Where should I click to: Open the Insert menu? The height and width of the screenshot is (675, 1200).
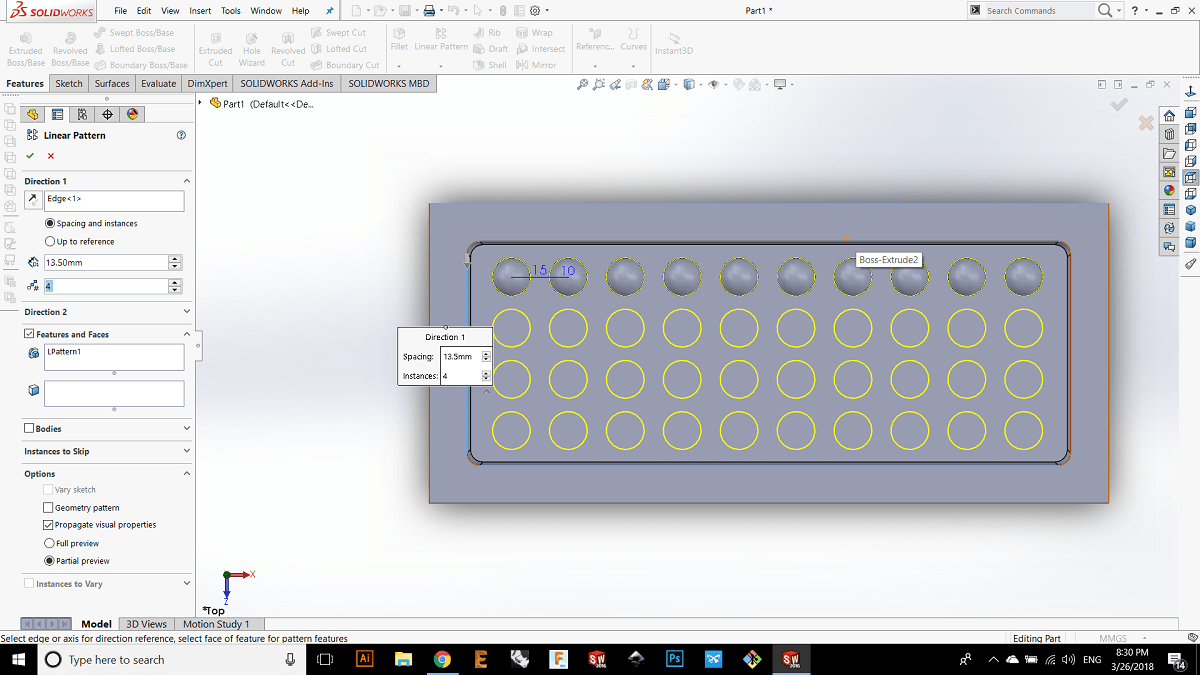[x=200, y=10]
